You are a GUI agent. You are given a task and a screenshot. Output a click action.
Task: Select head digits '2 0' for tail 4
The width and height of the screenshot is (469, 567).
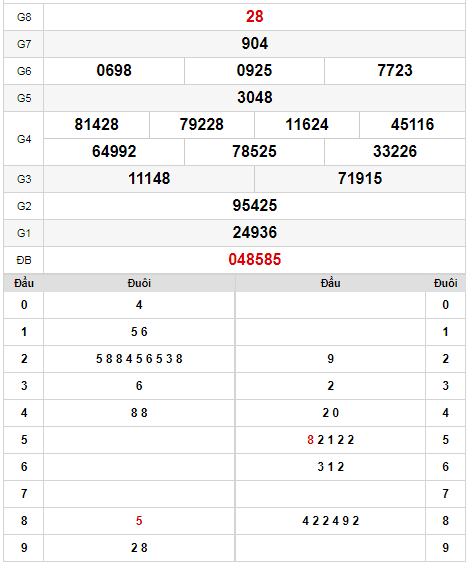click(331, 413)
